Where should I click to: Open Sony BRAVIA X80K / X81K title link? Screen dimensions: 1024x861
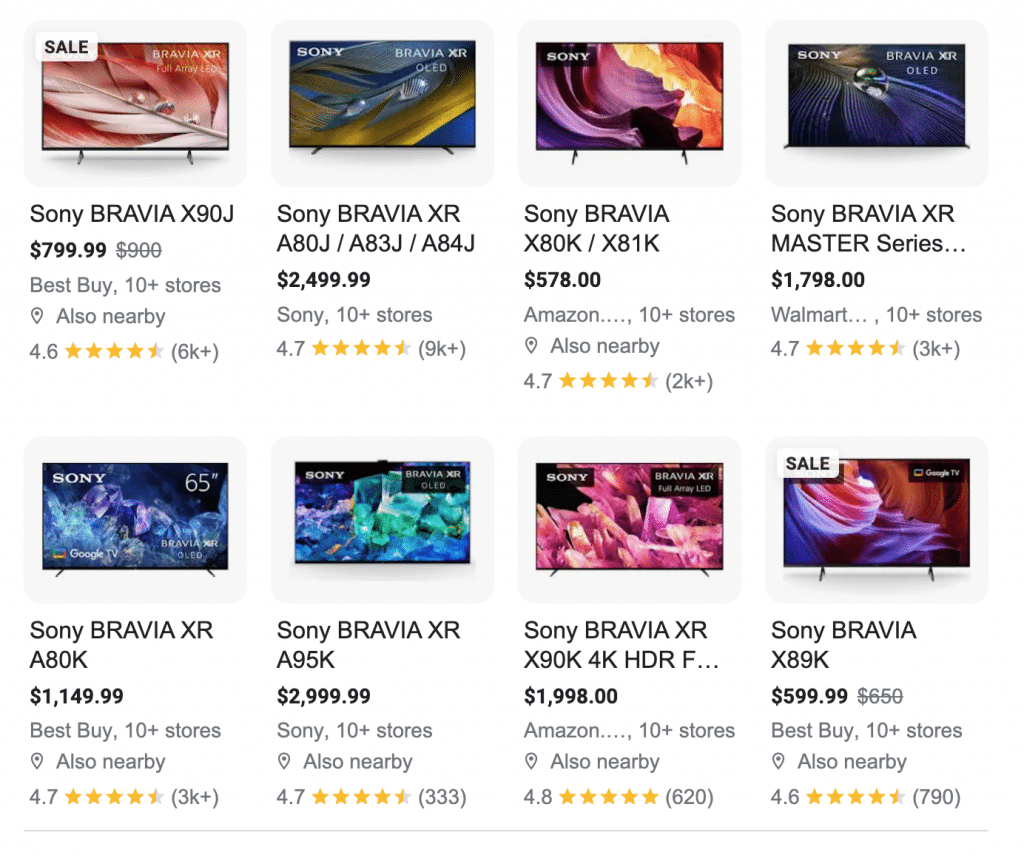click(596, 229)
